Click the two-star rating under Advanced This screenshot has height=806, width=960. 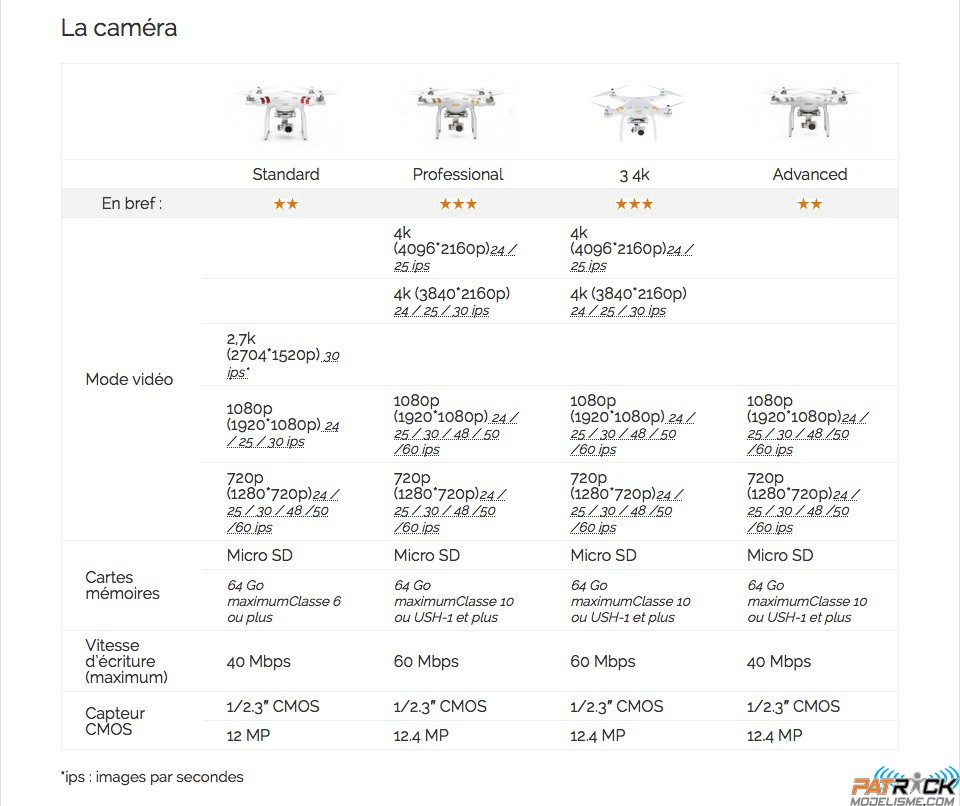pos(809,203)
